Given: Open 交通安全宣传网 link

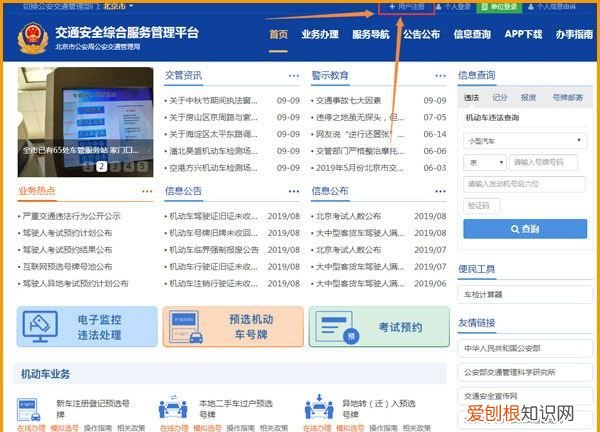Looking at the screenshot, I should coord(525,396).
